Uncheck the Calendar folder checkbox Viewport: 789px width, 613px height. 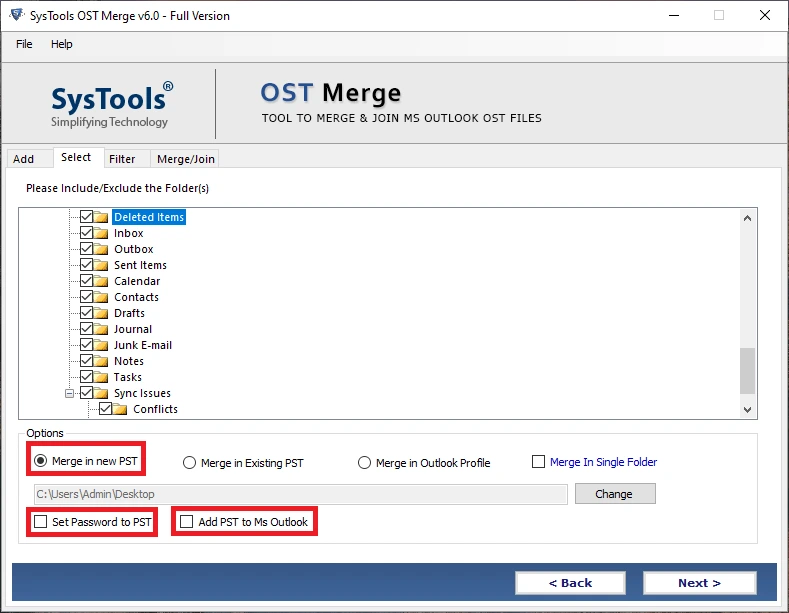[x=87, y=281]
